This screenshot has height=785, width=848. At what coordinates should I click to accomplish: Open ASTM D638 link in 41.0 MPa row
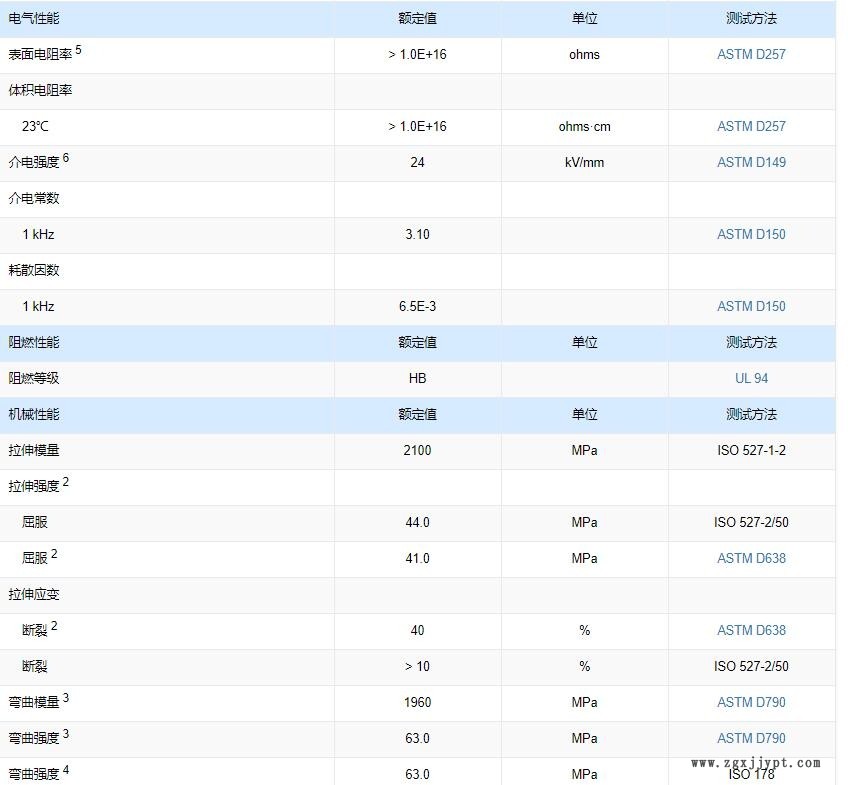751,558
